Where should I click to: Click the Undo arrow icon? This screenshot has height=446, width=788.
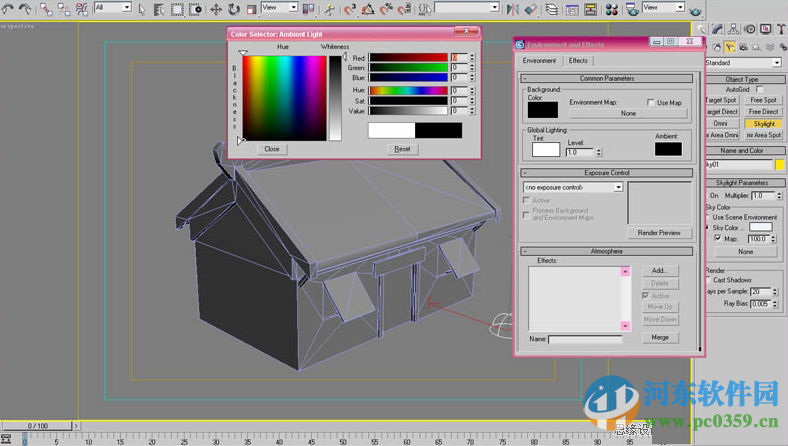[7, 9]
